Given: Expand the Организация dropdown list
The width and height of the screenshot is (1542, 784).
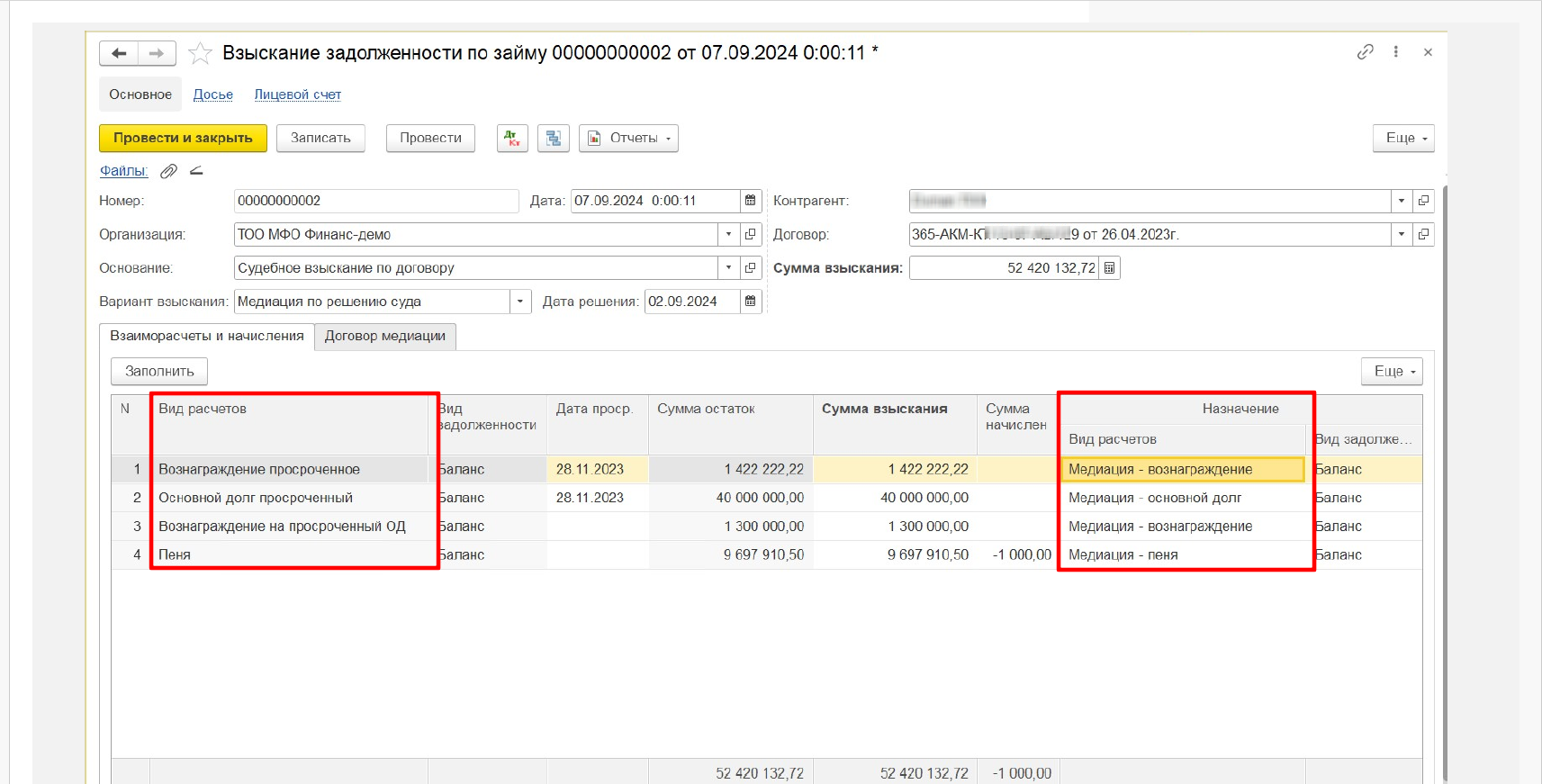Looking at the screenshot, I should (729, 235).
